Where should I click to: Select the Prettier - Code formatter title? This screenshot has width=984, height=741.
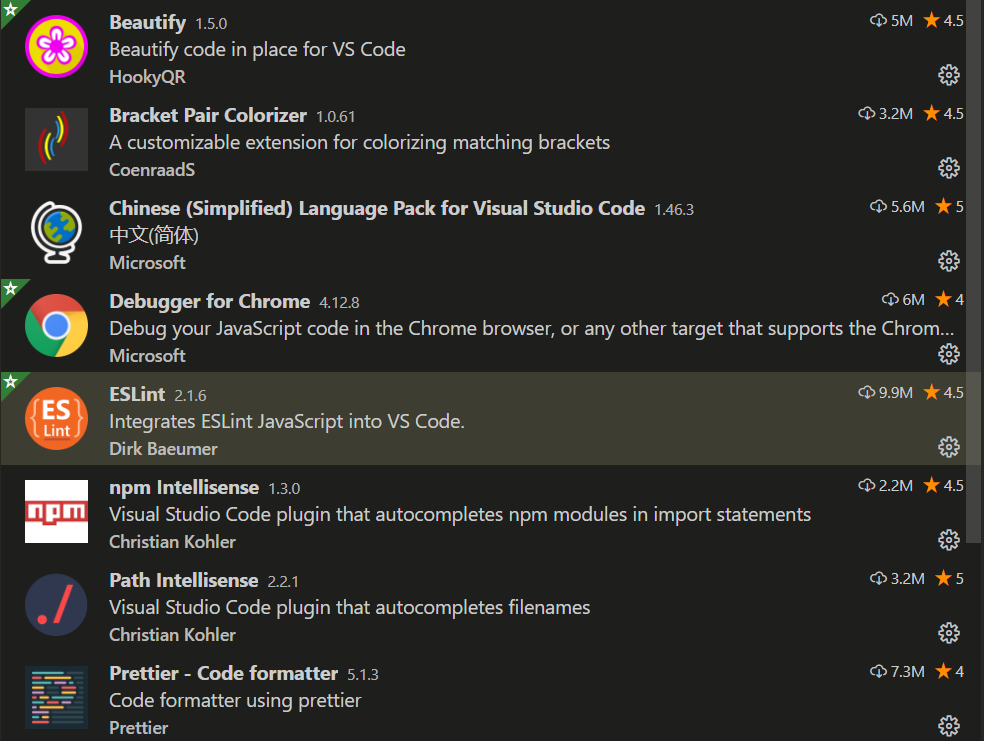pyautogui.click(x=223, y=673)
